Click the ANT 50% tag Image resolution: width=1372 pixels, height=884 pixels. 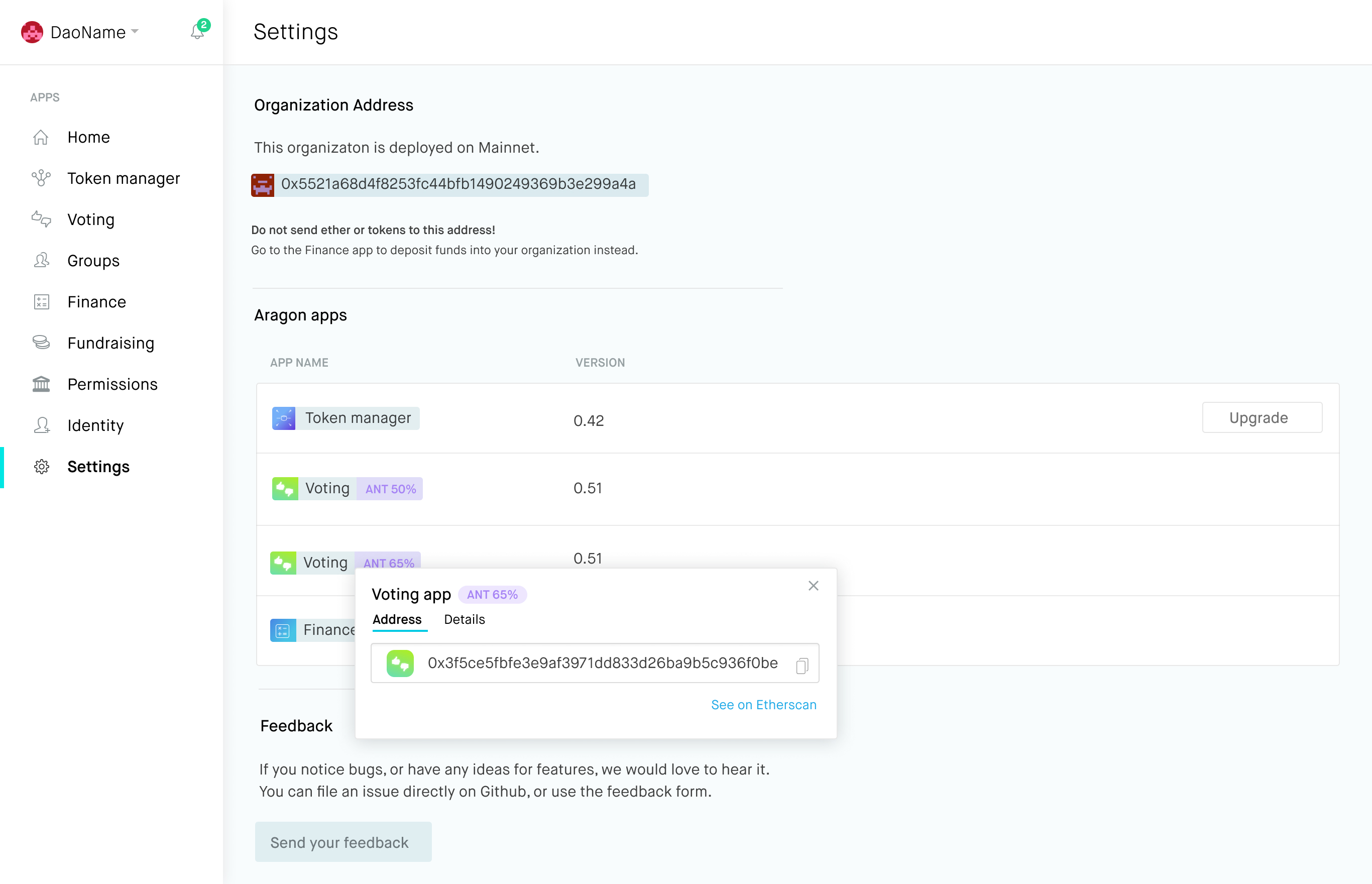(390, 489)
